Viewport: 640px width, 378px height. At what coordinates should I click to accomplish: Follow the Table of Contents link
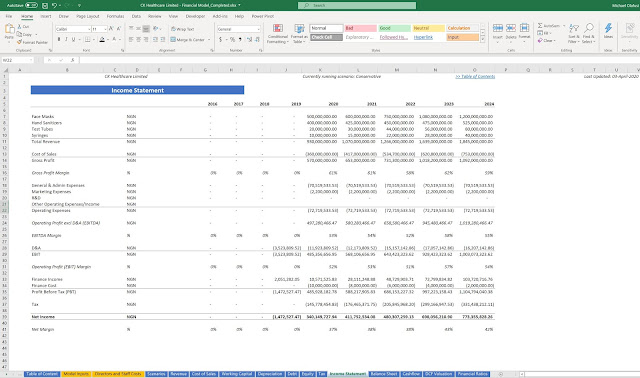click(475, 76)
